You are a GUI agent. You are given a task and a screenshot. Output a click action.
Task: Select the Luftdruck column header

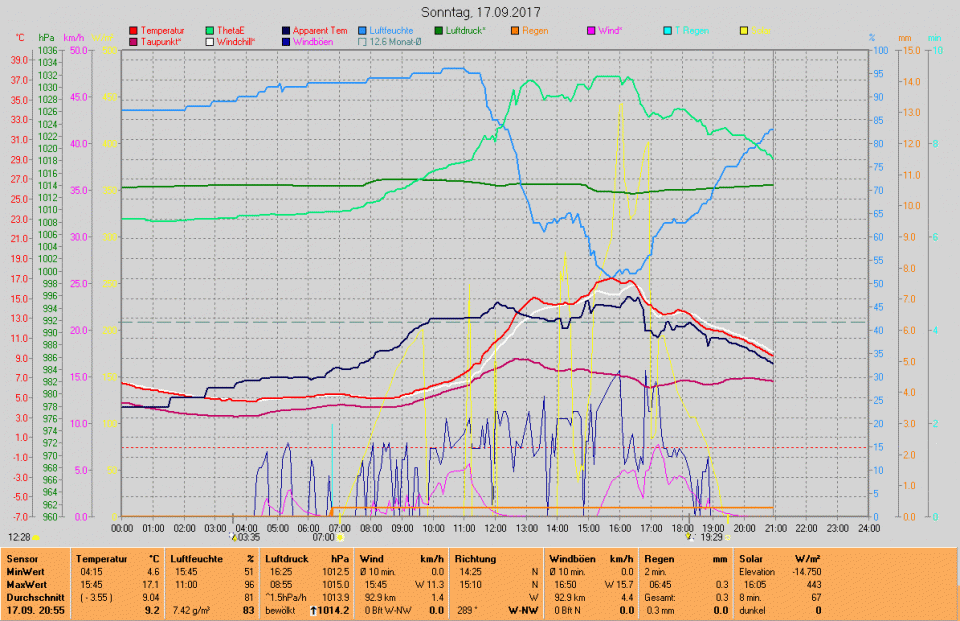tap(284, 558)
